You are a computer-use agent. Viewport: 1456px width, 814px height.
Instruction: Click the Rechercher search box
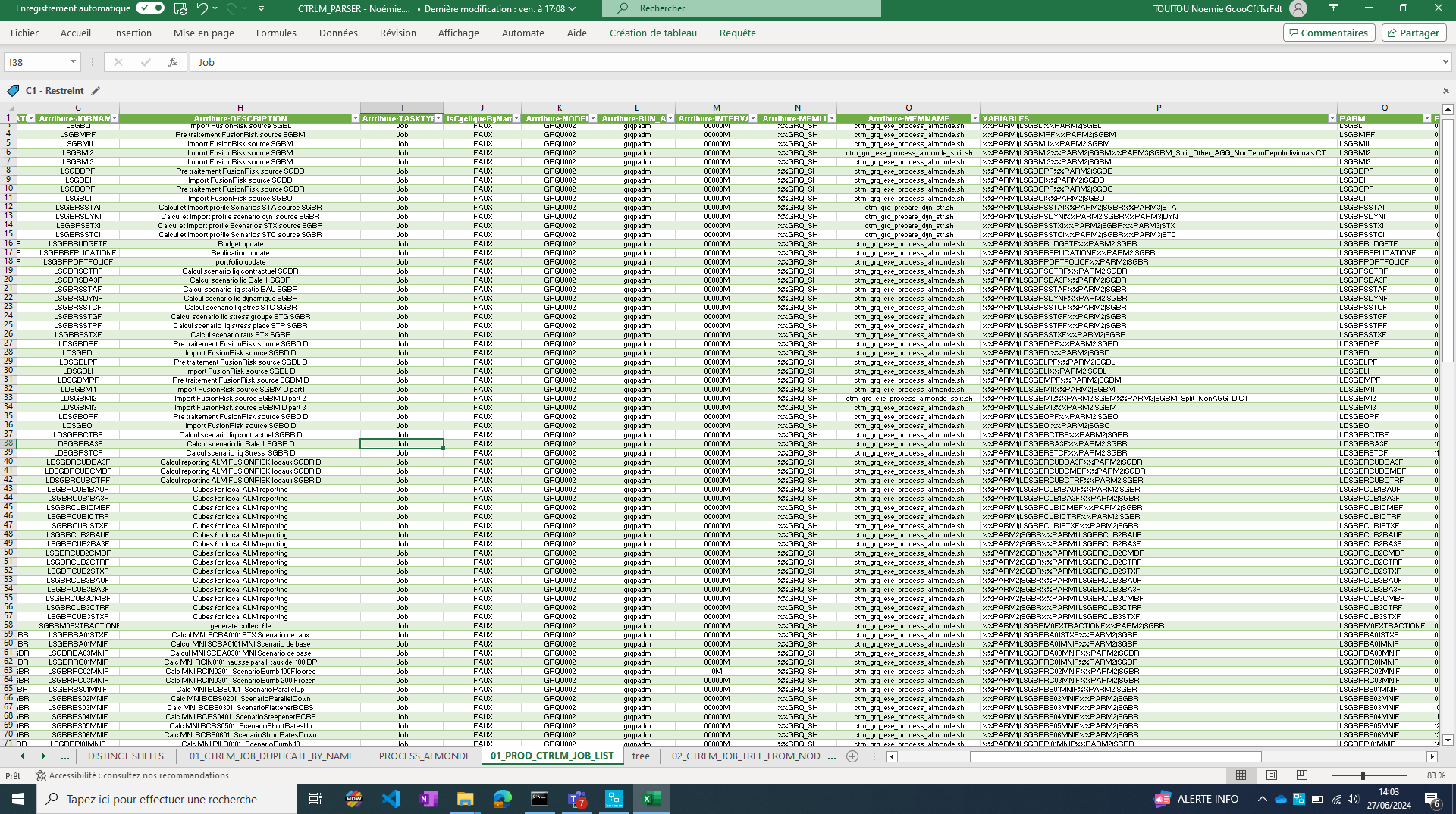pyautogui.click(x=742, y=8)
